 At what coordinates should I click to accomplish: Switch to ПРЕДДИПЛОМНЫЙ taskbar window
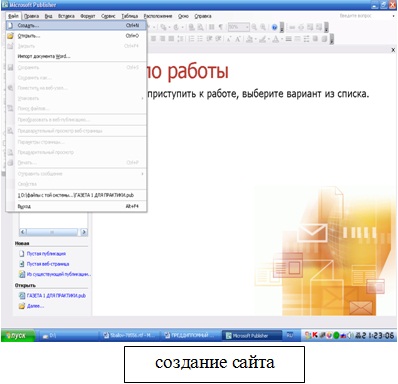click(x=191, y=336)
